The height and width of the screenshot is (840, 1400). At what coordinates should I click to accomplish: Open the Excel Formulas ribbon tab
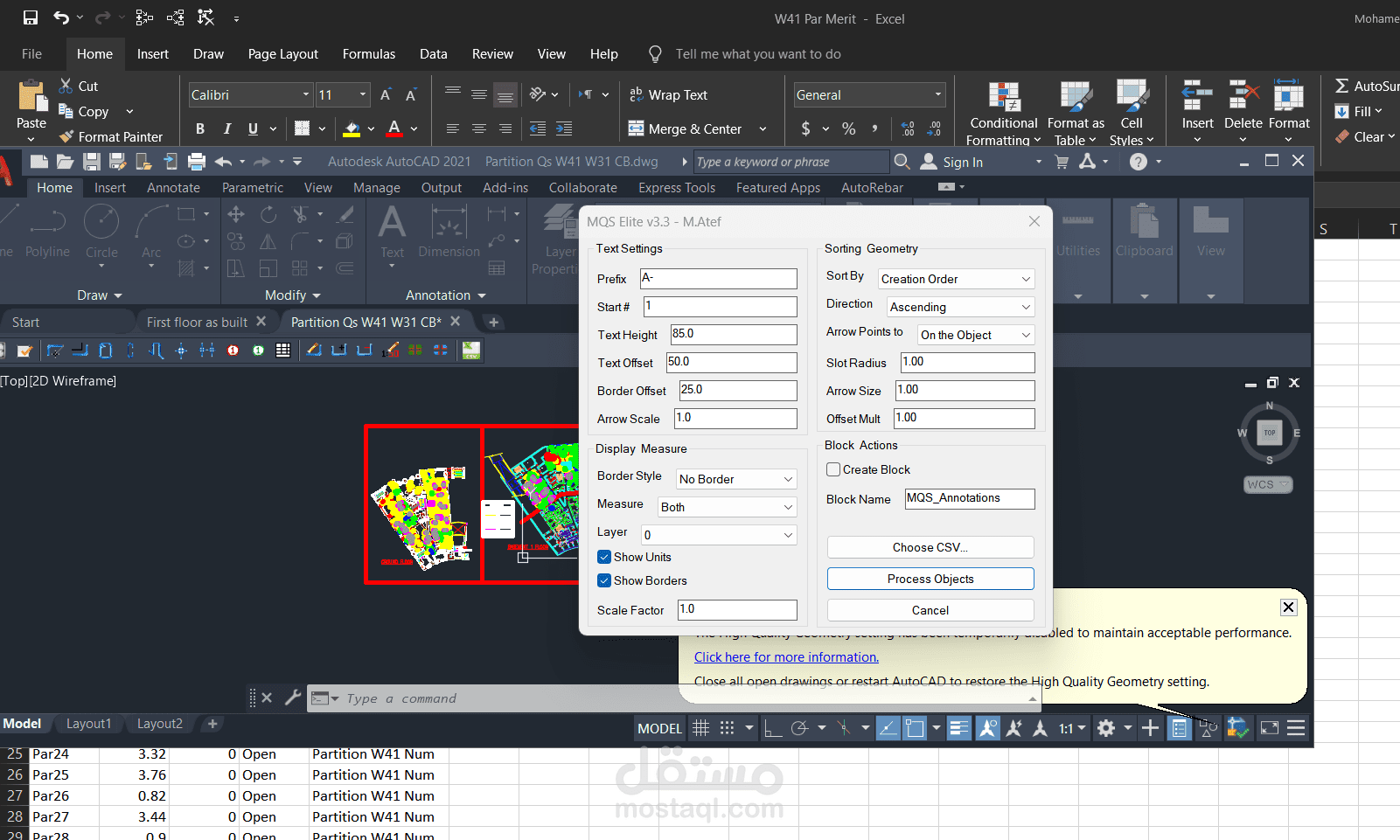(x=369, y=53)
